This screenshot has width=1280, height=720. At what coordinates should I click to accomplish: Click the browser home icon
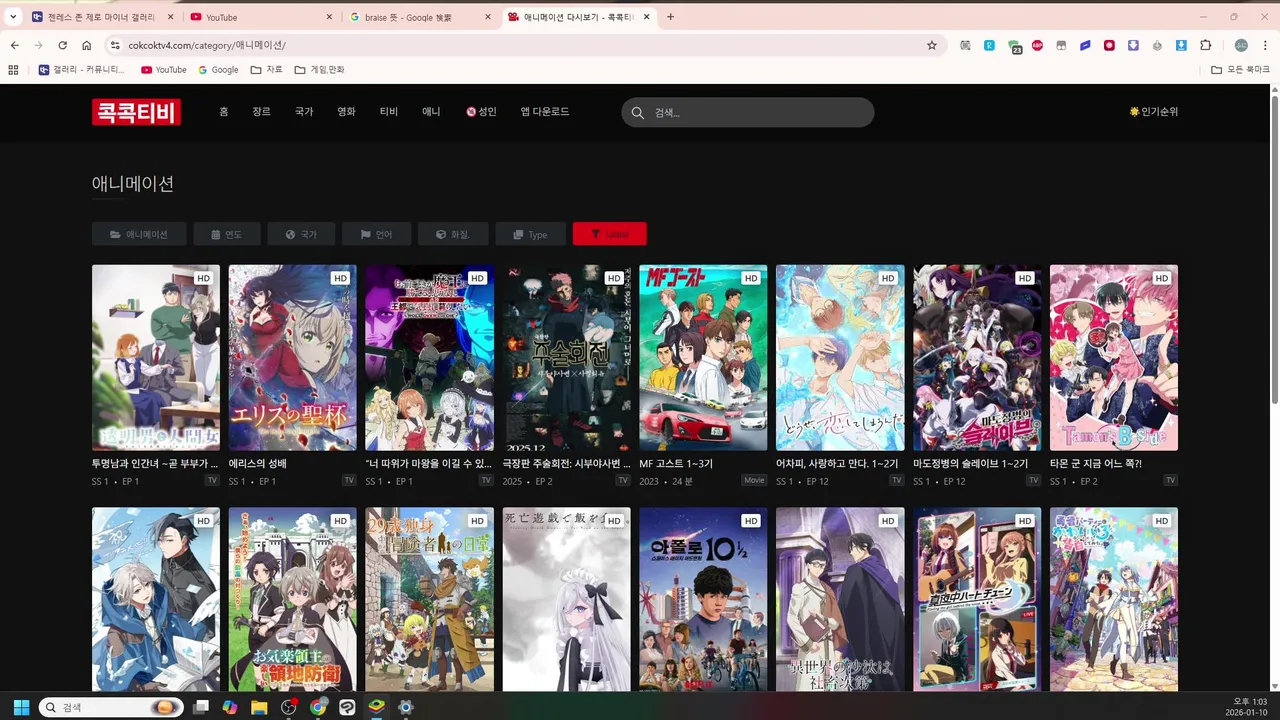(87, 45)
